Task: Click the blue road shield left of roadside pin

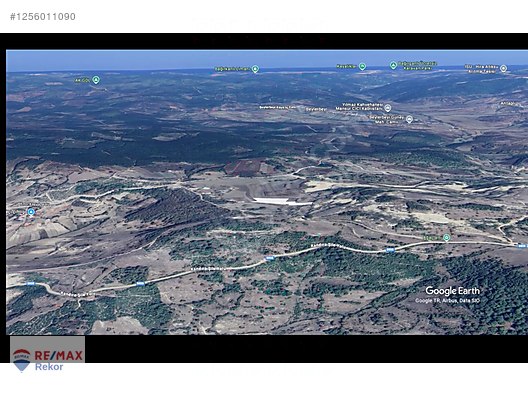Action: pyautogui.click(x=390, y=250)
